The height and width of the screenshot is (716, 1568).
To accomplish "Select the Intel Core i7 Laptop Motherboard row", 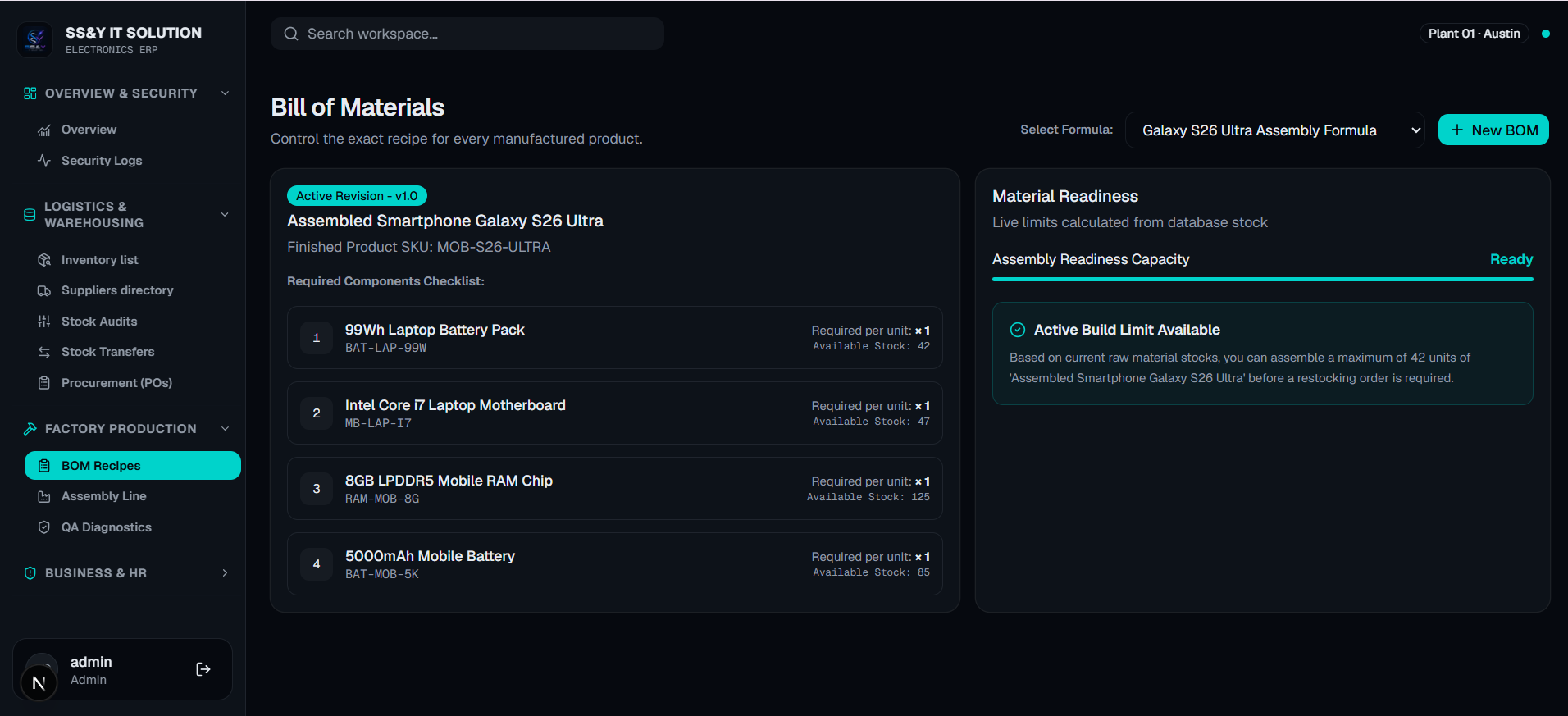I will tap(615, 413).
